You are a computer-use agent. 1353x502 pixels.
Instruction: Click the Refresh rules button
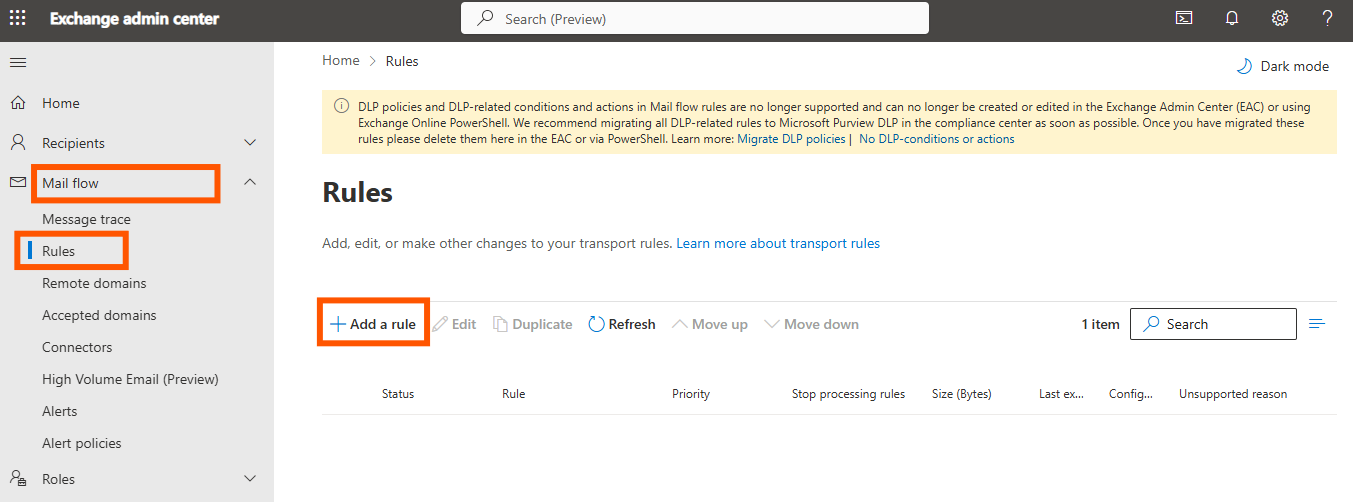(621, 324)
